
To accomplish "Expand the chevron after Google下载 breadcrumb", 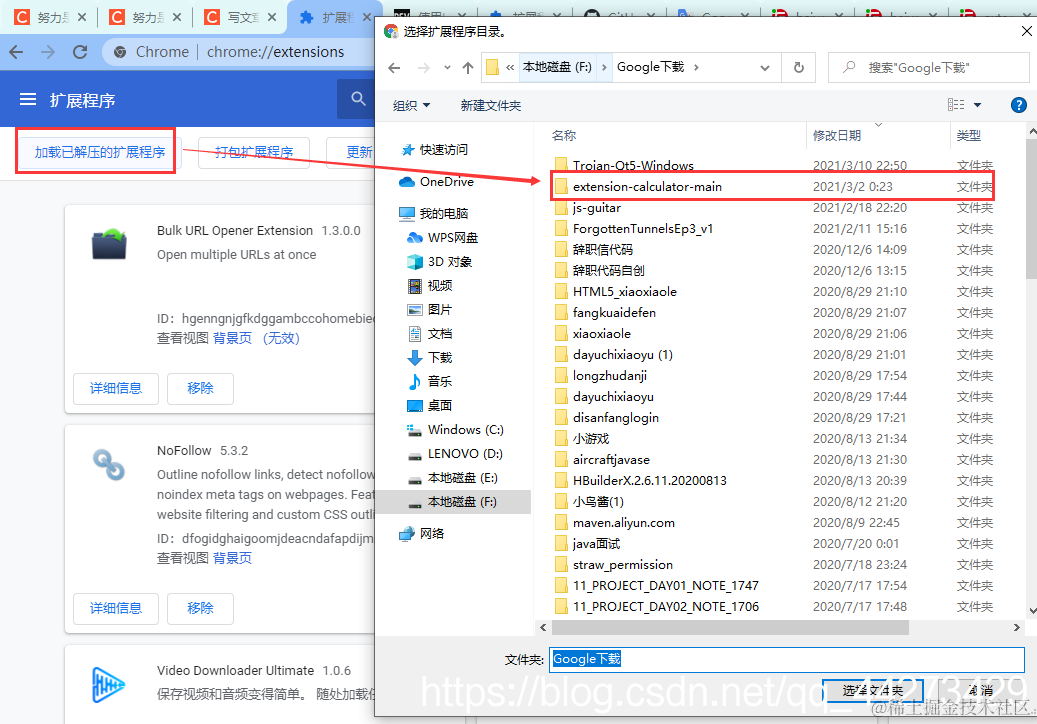I will tap(696, 67).
